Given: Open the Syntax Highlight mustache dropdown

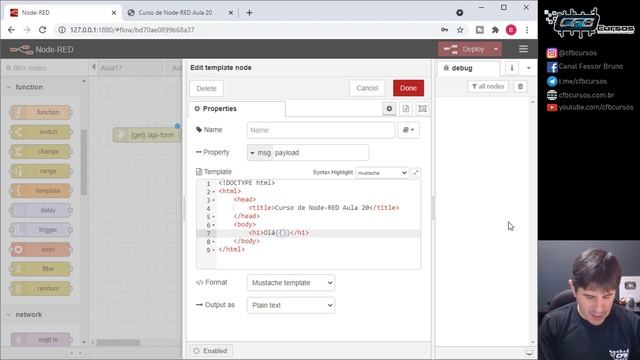Looking at the screenshot, I should pos(382,173).
